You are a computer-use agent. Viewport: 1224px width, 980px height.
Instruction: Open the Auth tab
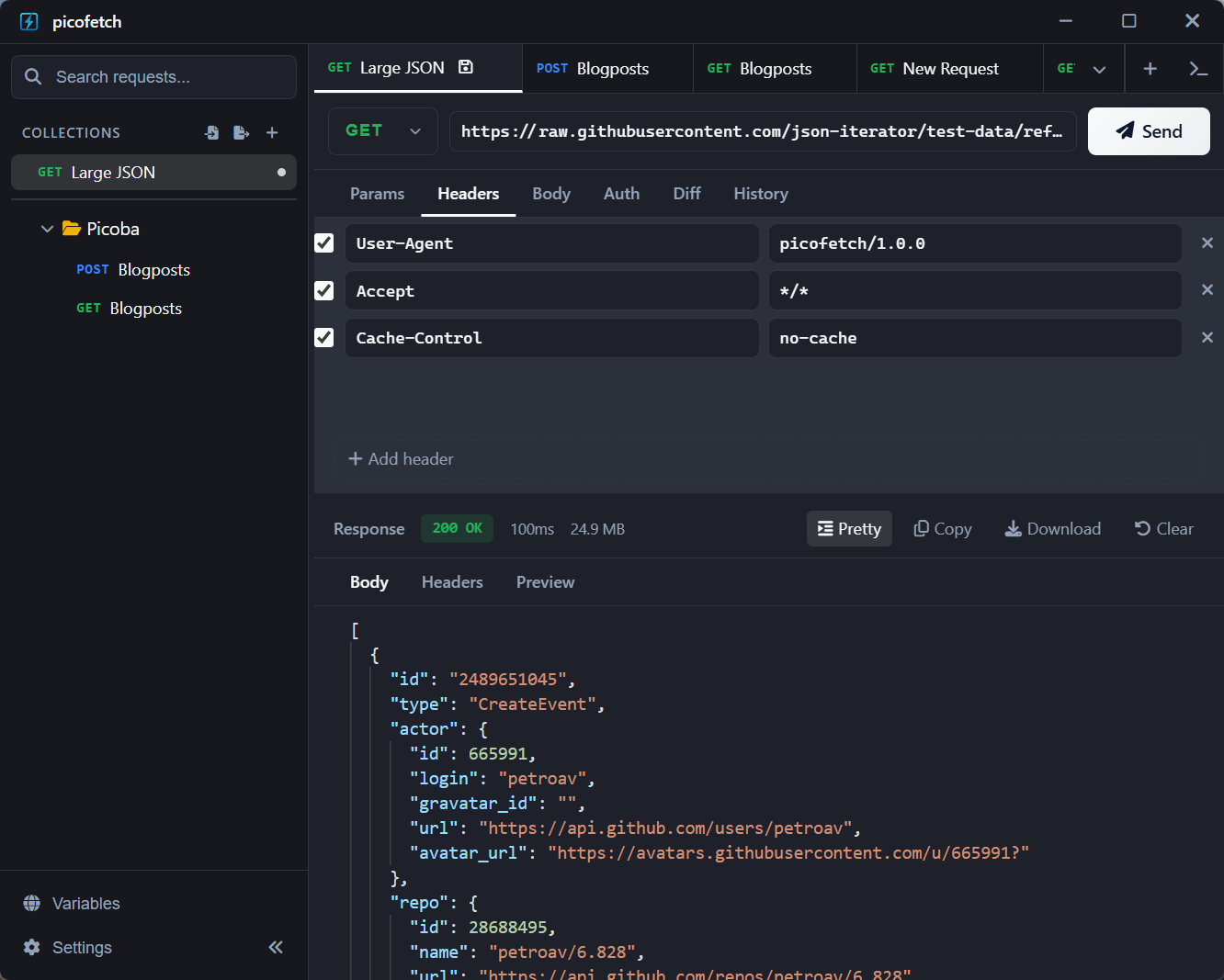[621, 194]
